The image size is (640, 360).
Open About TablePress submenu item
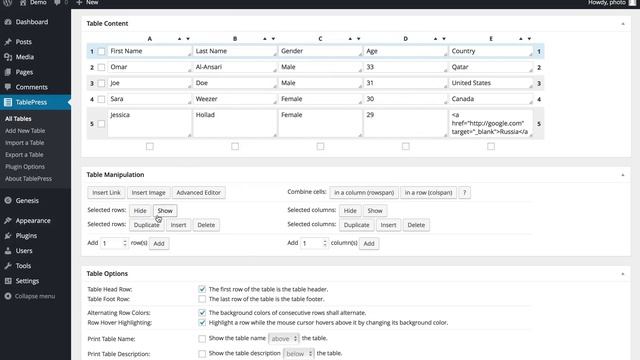coord(29,179)
